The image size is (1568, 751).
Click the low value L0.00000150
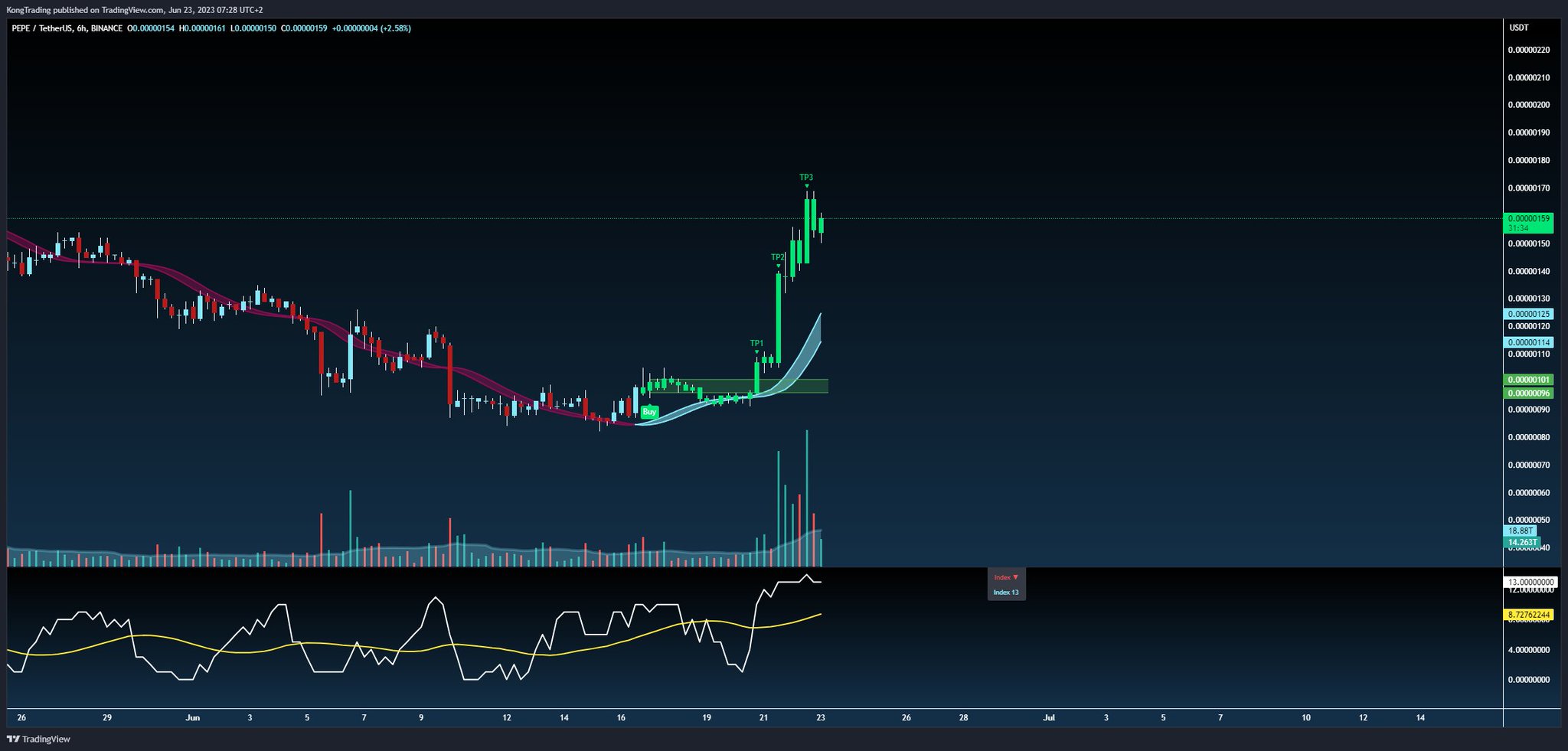click(x=253, y=28)
